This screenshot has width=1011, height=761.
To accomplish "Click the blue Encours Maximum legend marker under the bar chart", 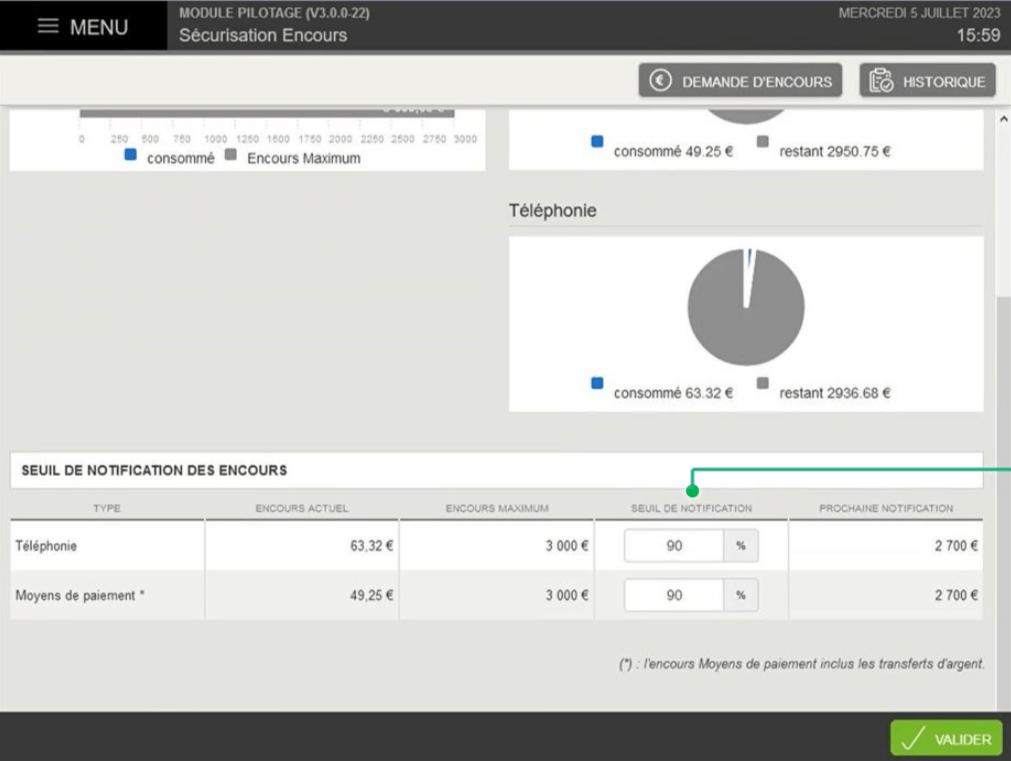I will (128, 157).
